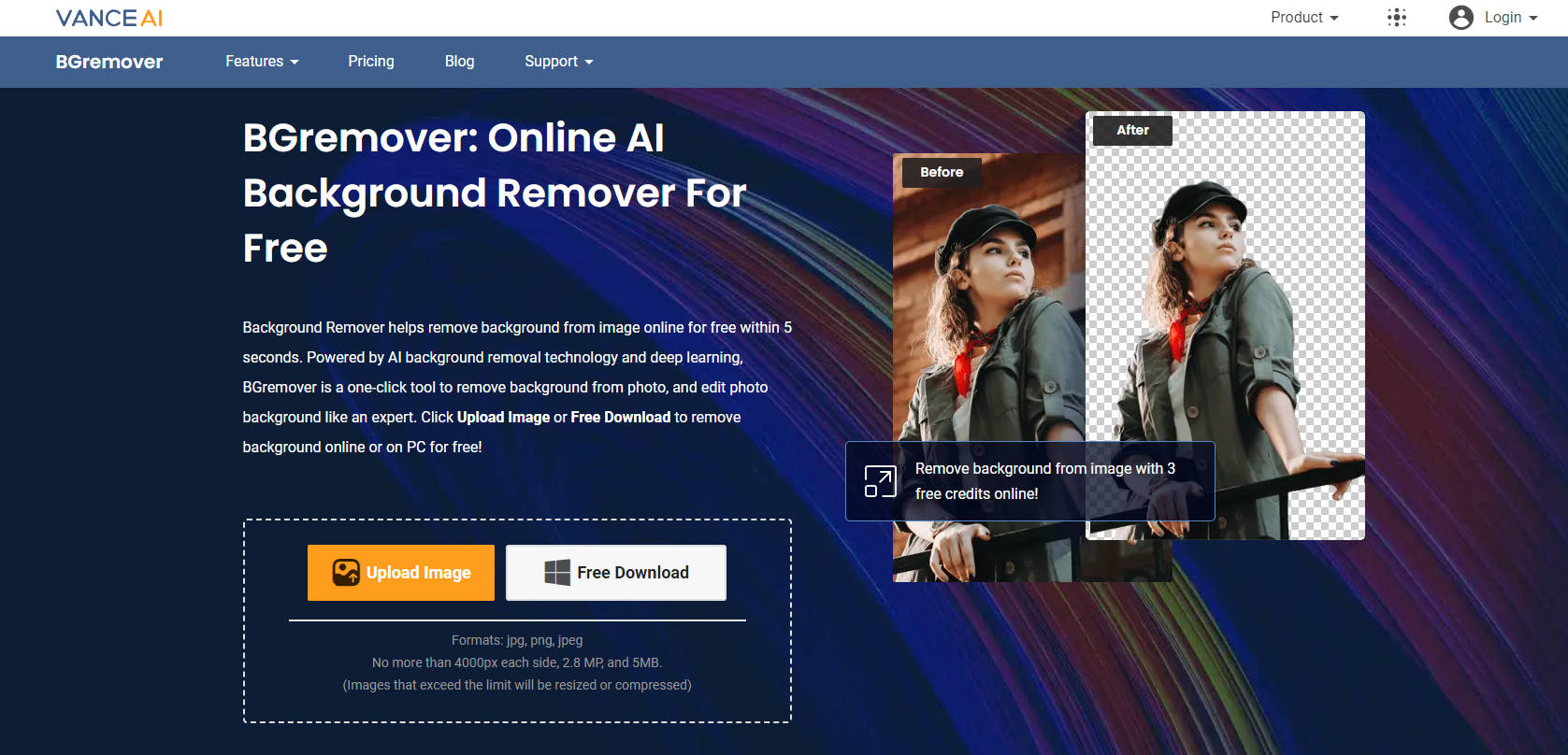Click the BGremover brand logo
The height and width of the screenshot is (755, 1568).
[109, 62]
